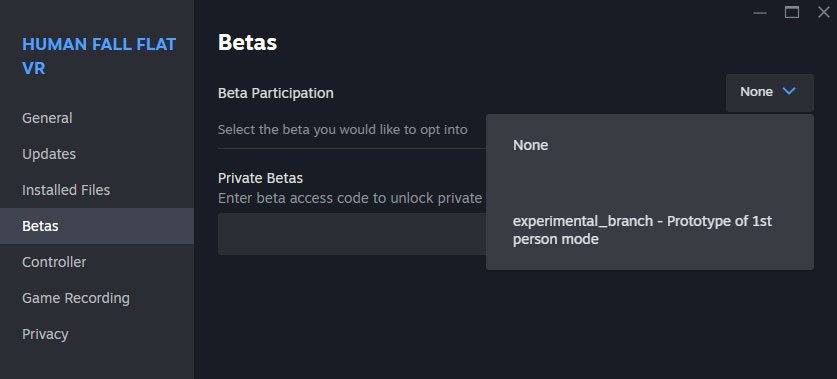Click the blue dropdown chevron arrow
Screen dimensions: 837x379
click(x=789, y=92)
